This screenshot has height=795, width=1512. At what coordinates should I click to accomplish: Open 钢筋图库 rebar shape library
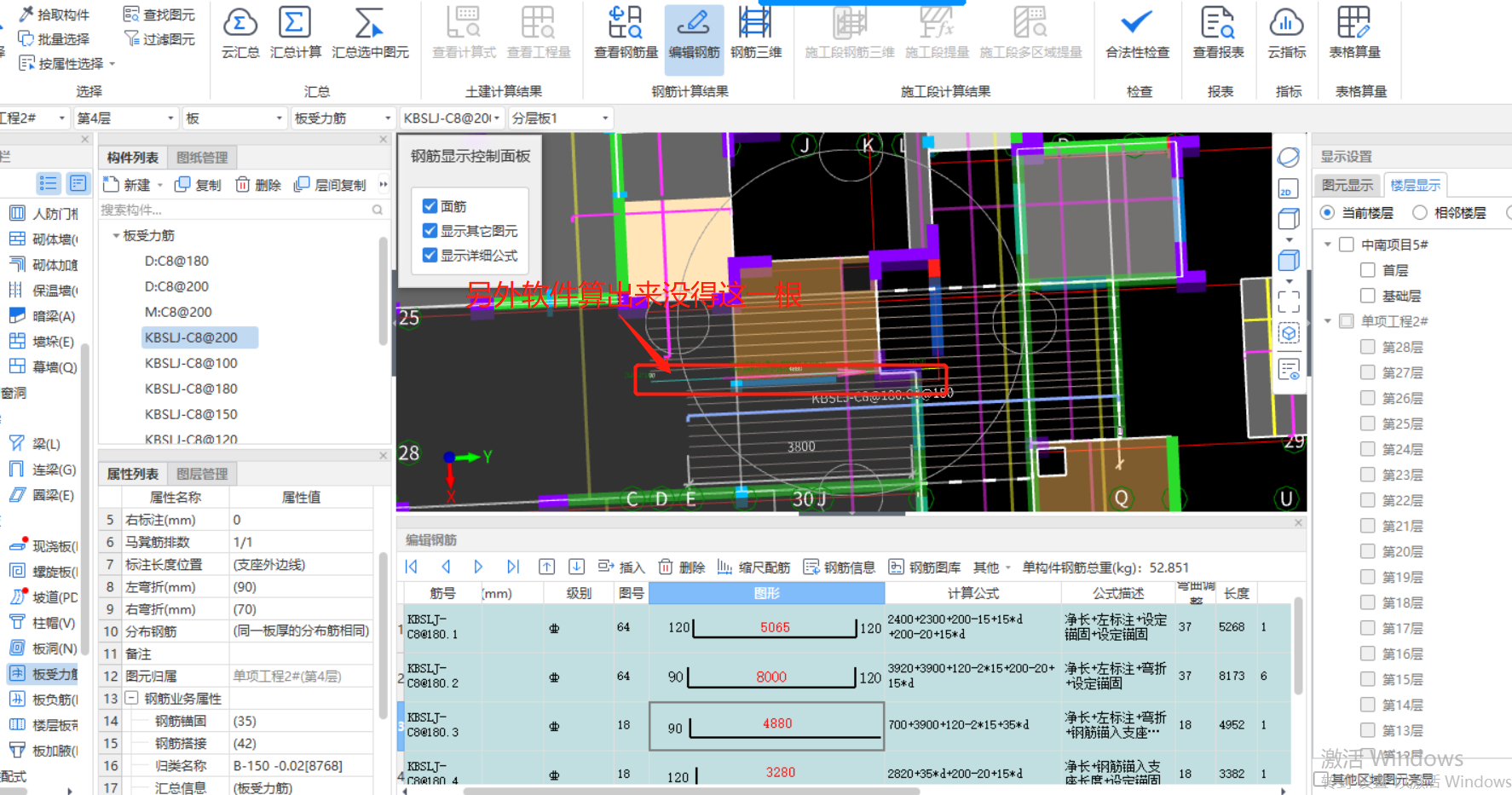pos(925,567)
